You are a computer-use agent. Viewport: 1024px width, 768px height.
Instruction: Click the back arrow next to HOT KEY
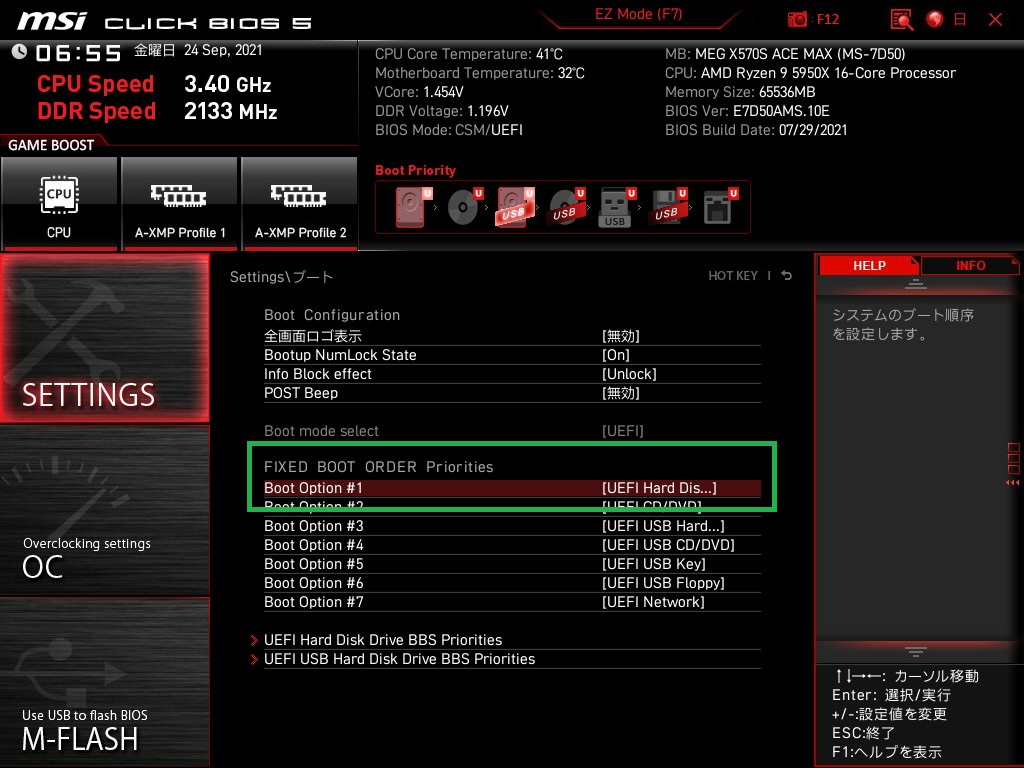click(x=787, y=276)
